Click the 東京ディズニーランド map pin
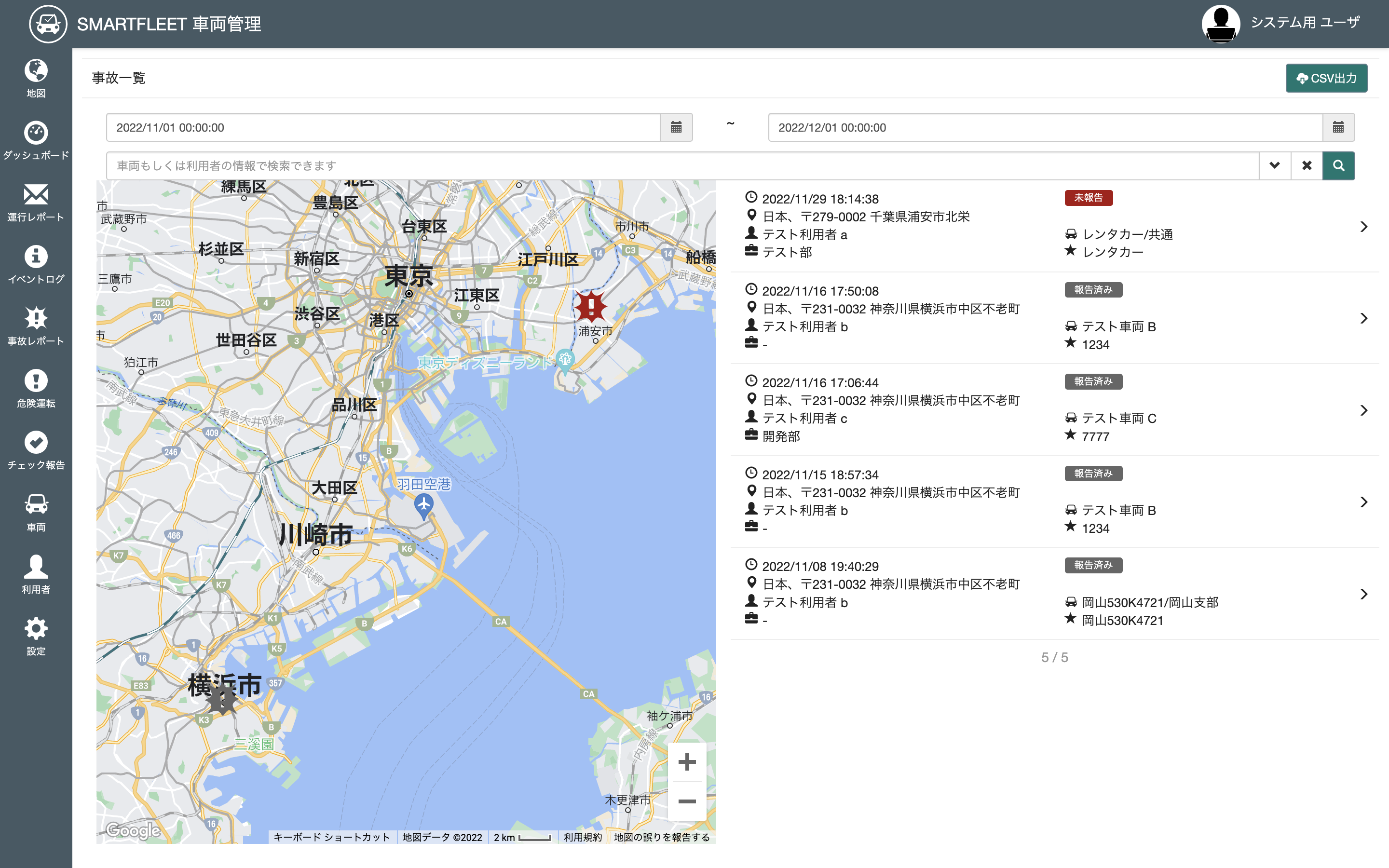The image size is (1389, 868). pyautogui.click(x=565, y=362)
